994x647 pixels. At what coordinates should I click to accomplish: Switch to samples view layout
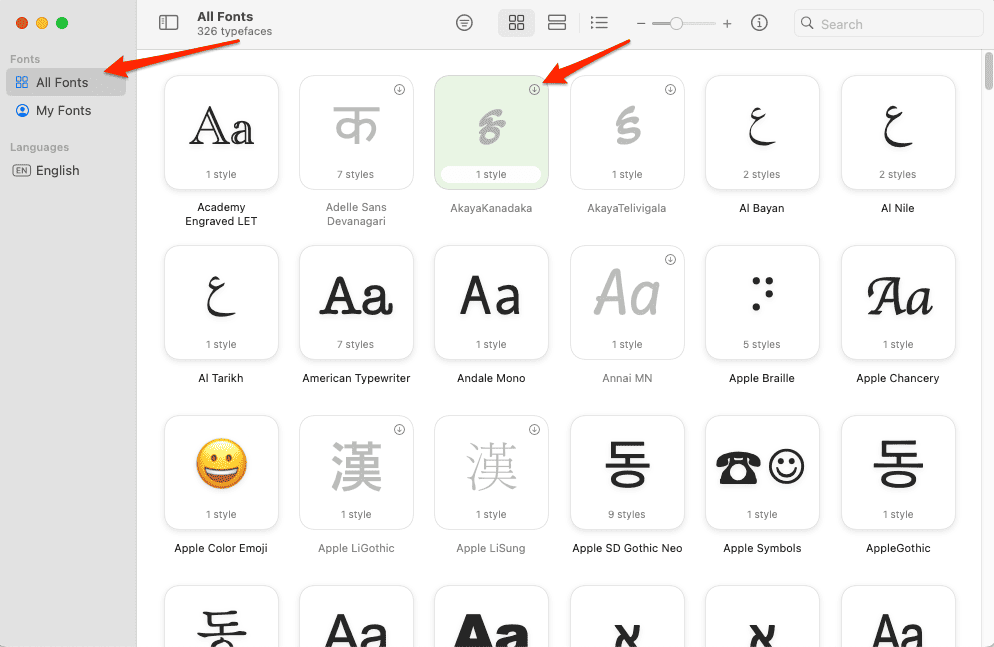click(x=557, y=23)
